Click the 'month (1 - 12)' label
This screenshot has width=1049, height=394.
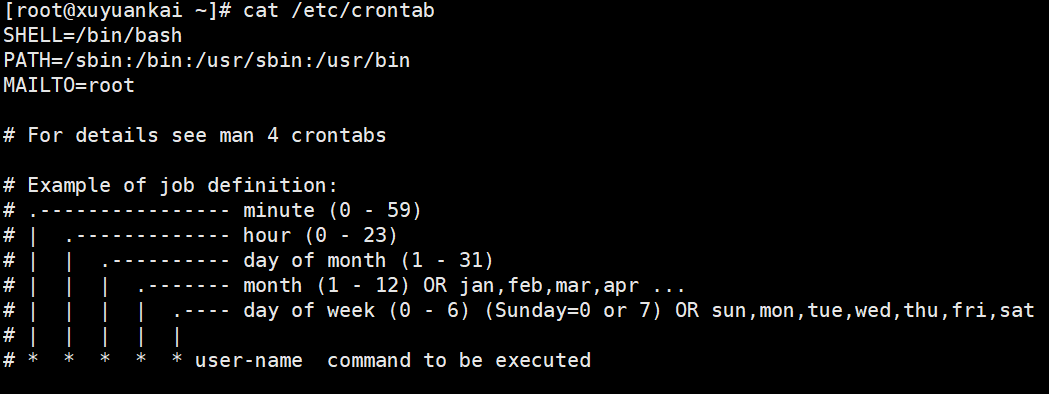coord(326,286)
